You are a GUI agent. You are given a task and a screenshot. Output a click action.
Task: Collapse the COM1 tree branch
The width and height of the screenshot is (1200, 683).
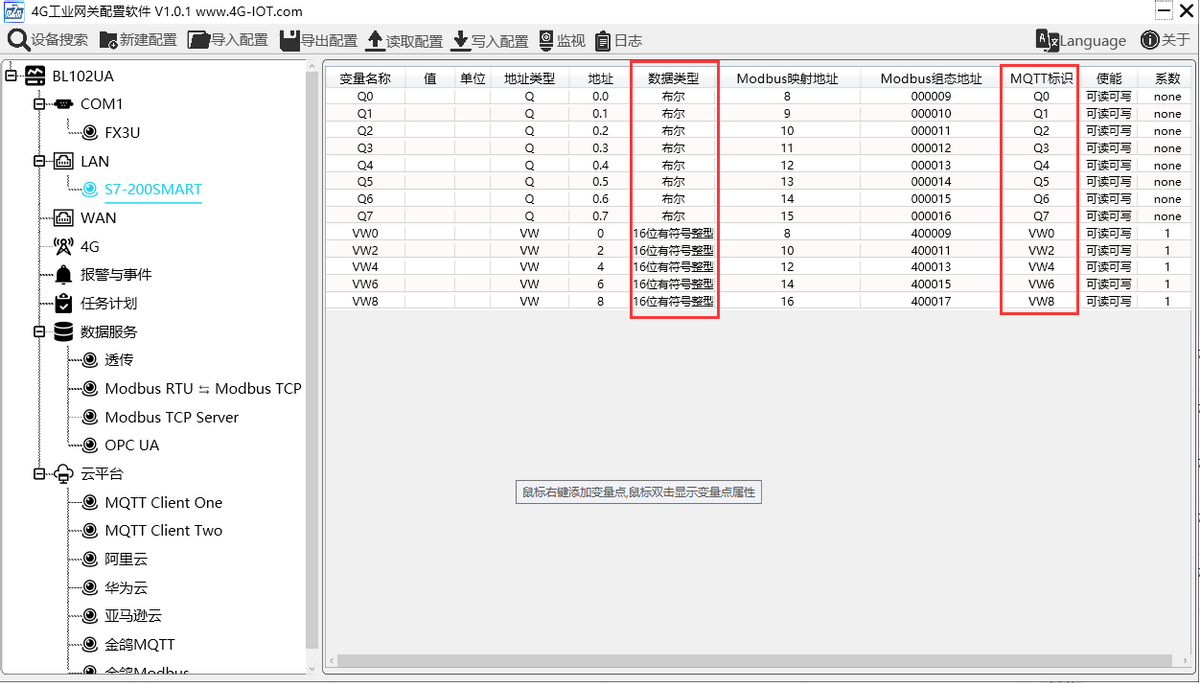click(x=39, y=104)
